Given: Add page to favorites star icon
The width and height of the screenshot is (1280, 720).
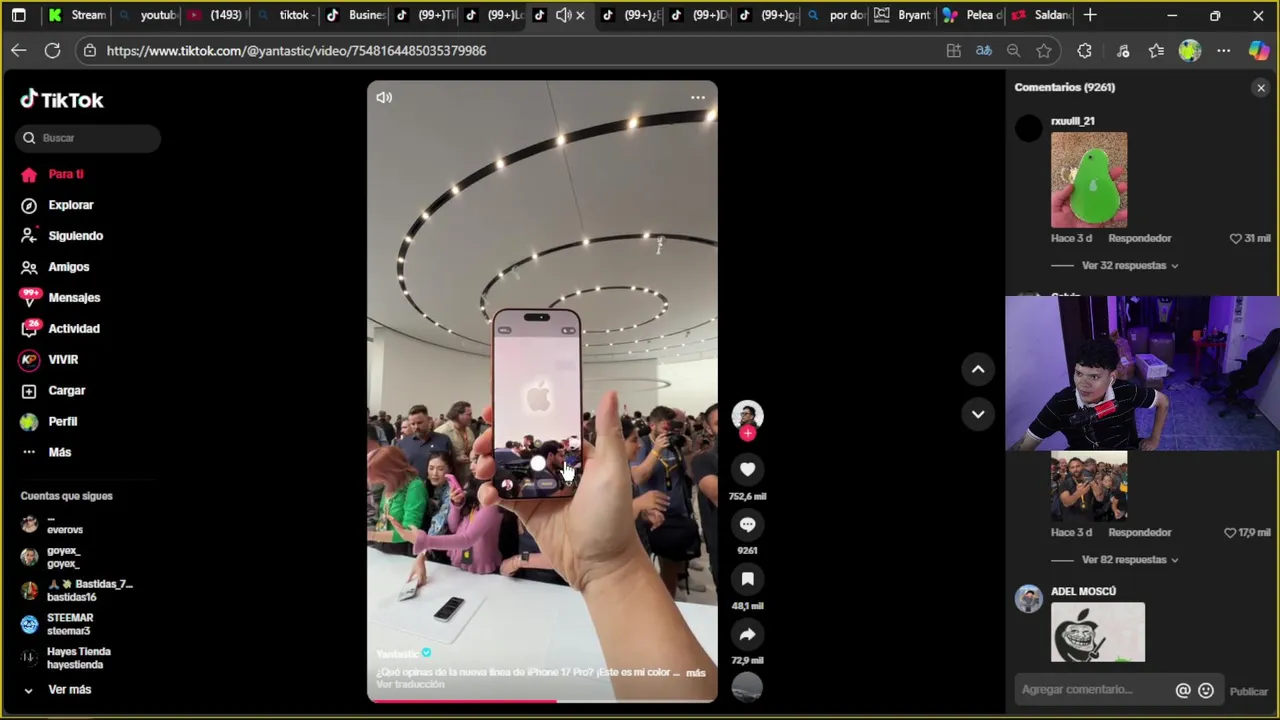Looking at the screenshot, I should (1044, 50).
